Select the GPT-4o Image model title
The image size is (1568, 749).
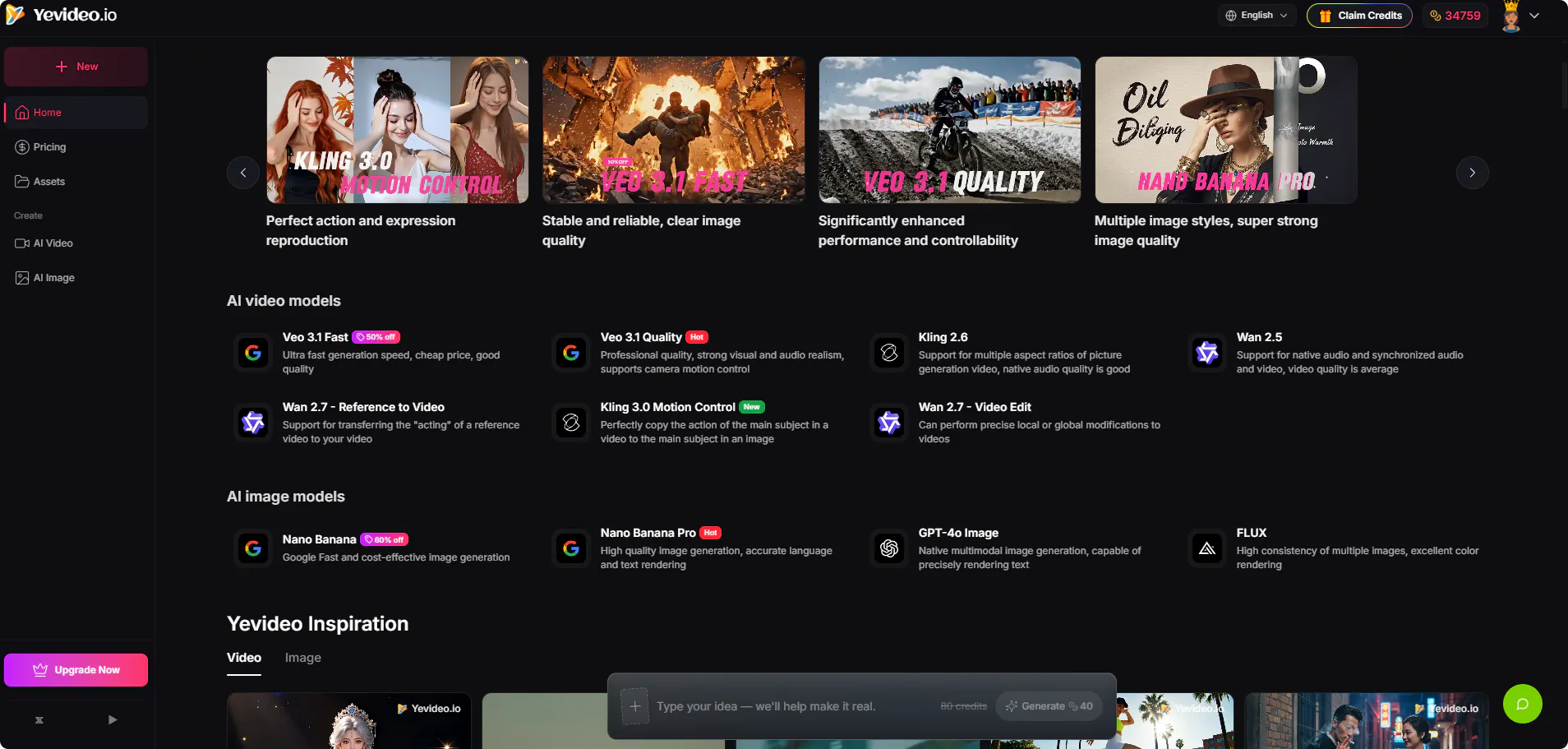(958, 533)
